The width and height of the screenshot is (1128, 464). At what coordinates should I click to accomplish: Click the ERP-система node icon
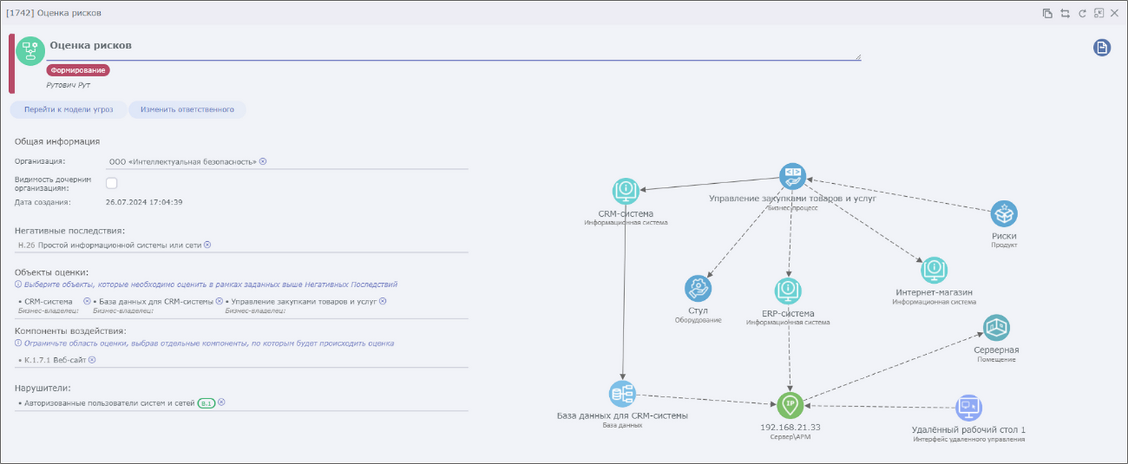pos(789,291)
